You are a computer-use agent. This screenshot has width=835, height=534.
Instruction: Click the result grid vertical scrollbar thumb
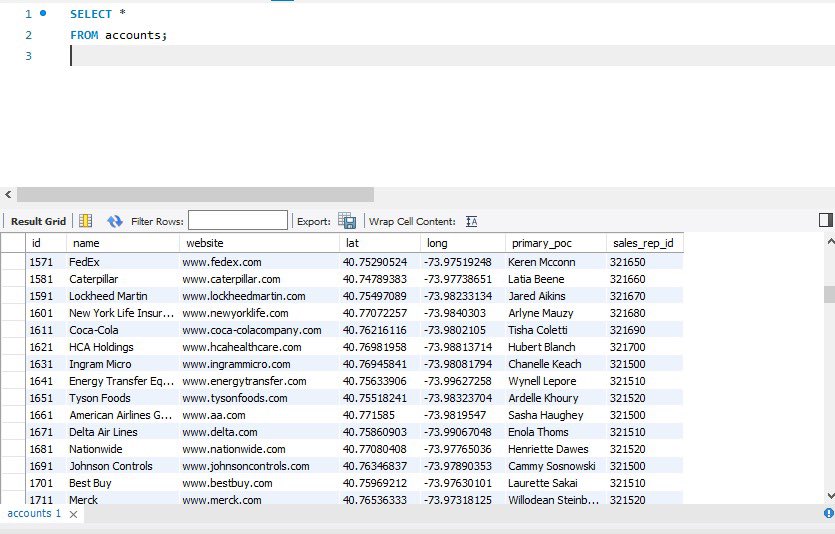click(830, 294)
